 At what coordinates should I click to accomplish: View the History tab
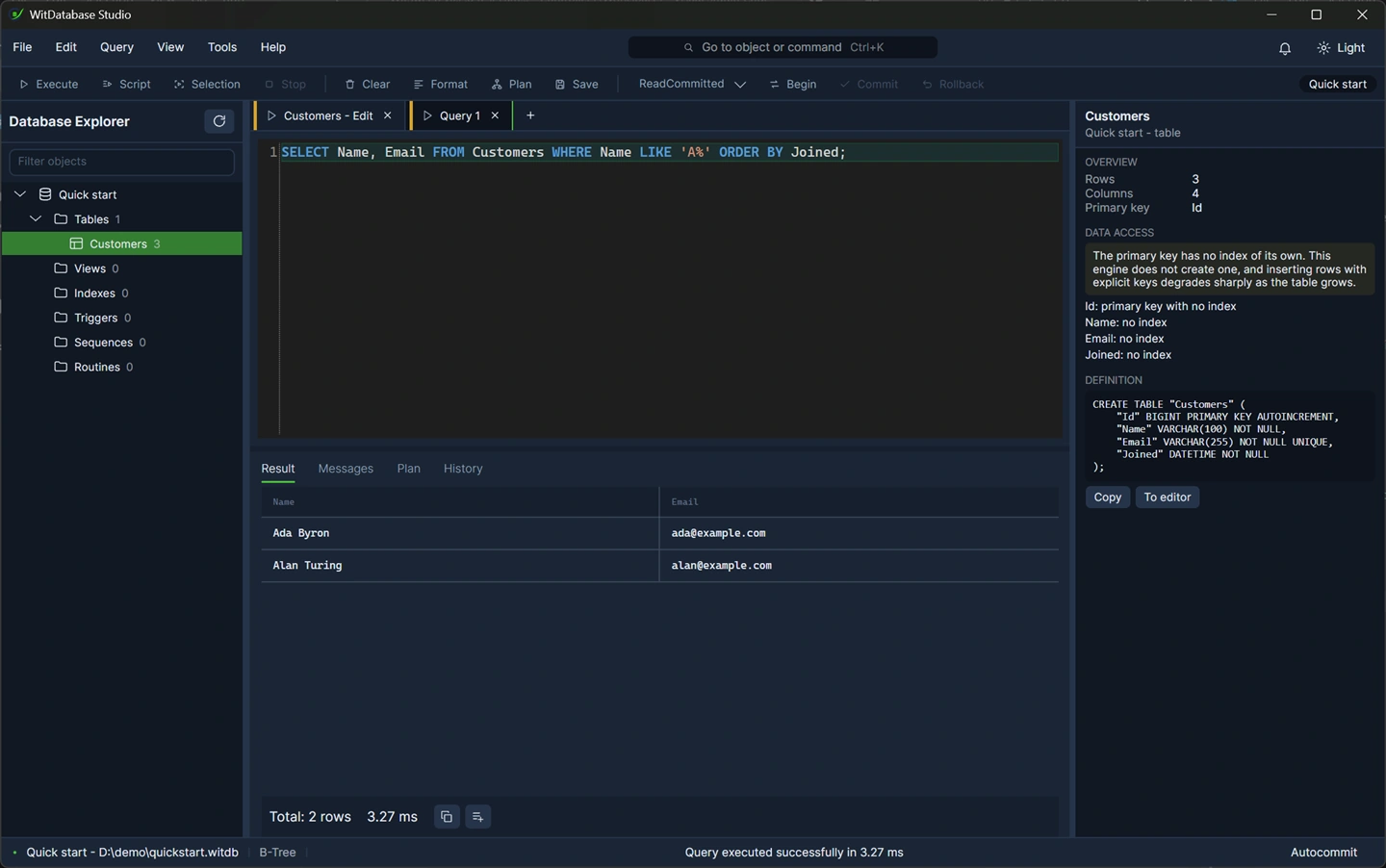(x=463, y=469)
